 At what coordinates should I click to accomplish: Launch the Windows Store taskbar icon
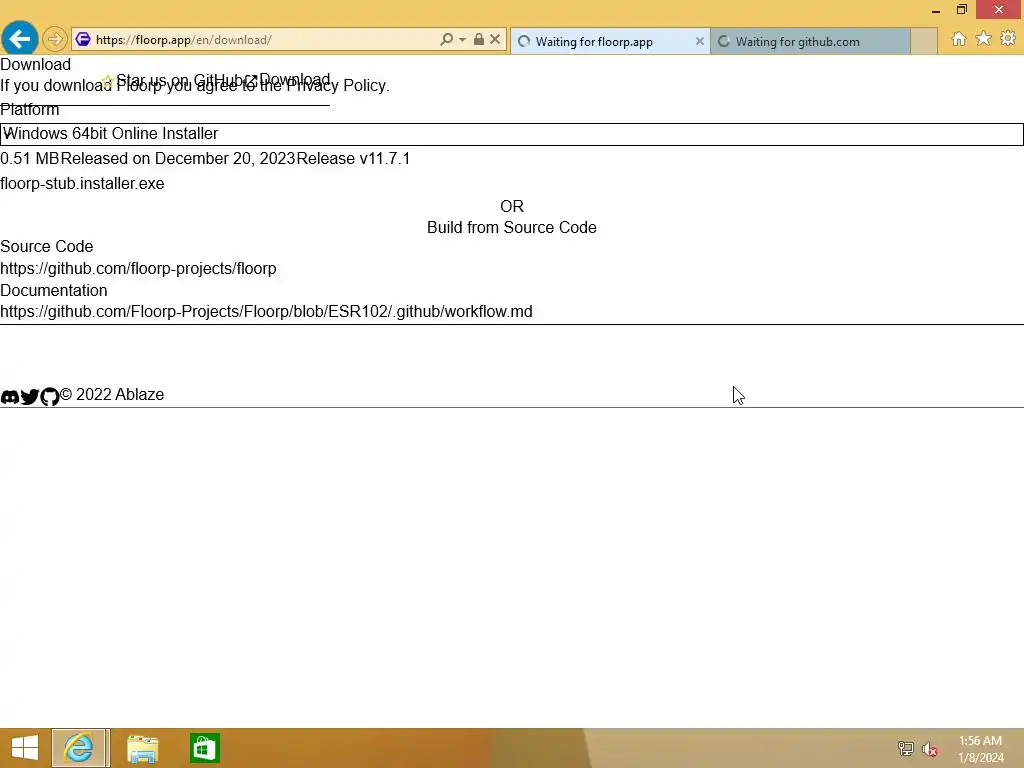(204, 748)
